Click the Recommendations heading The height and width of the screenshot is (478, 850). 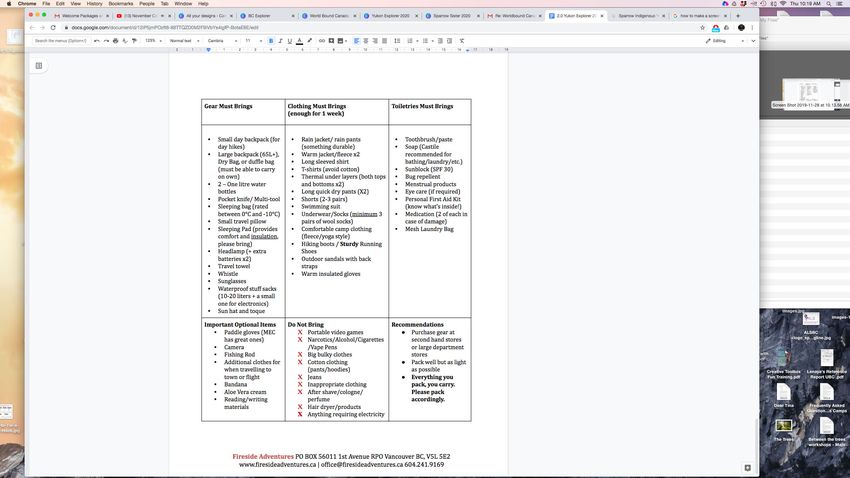tap(417, 325)
